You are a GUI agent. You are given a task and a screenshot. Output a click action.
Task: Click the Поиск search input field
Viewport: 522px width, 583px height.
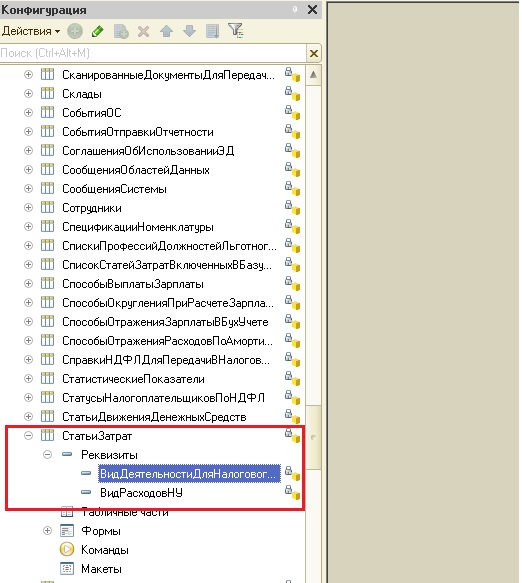[153, 54]
